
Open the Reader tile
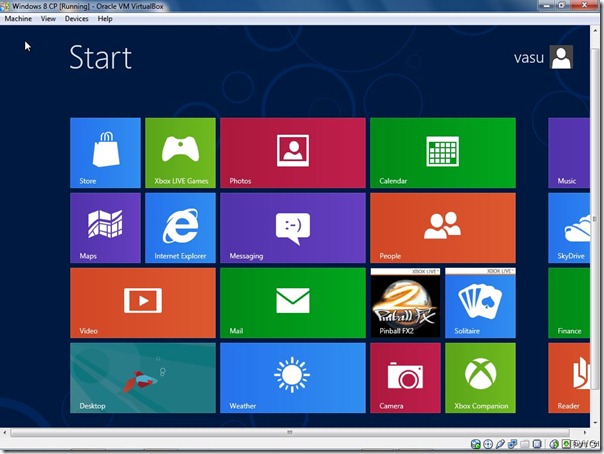point(569,378)
